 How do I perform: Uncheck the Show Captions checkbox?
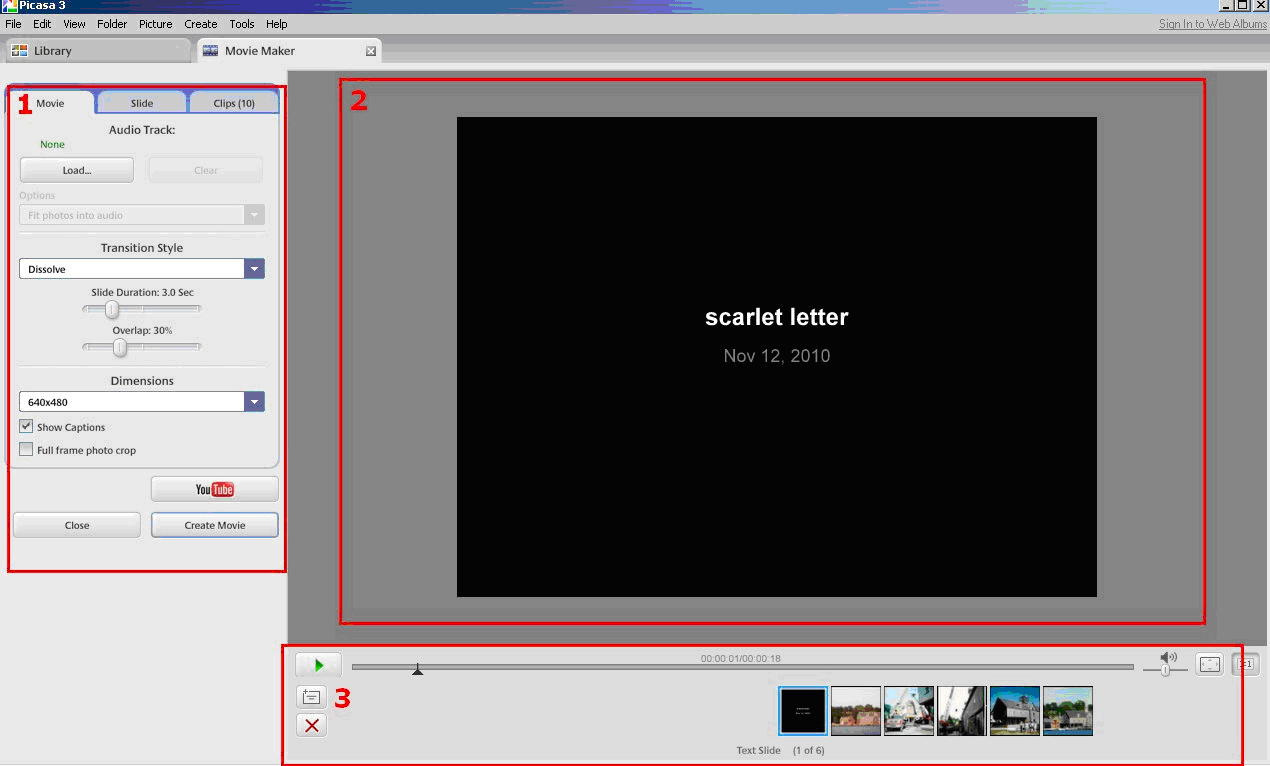(x=27, y=427)
